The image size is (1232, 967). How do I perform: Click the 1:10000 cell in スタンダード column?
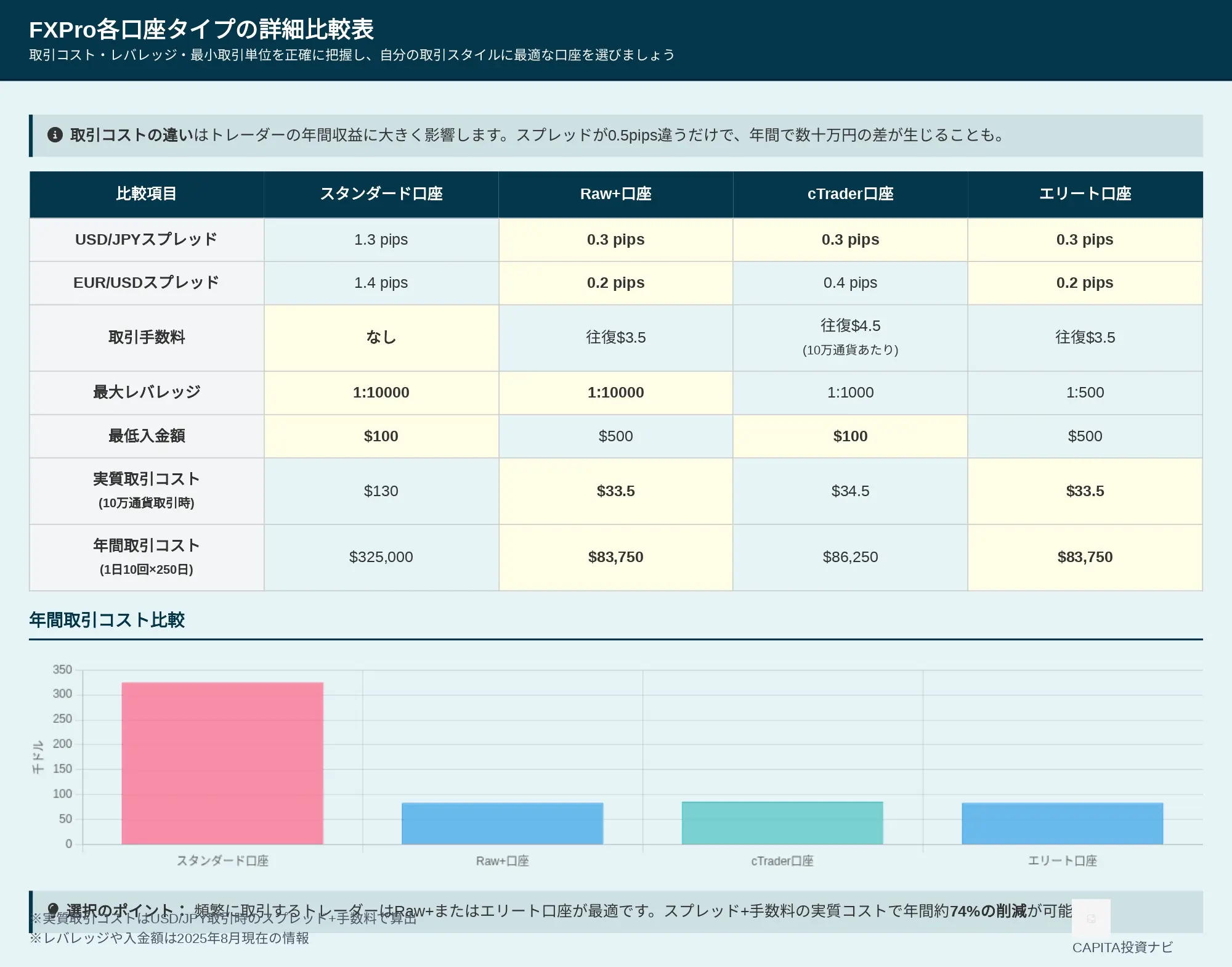coord(381,393)
